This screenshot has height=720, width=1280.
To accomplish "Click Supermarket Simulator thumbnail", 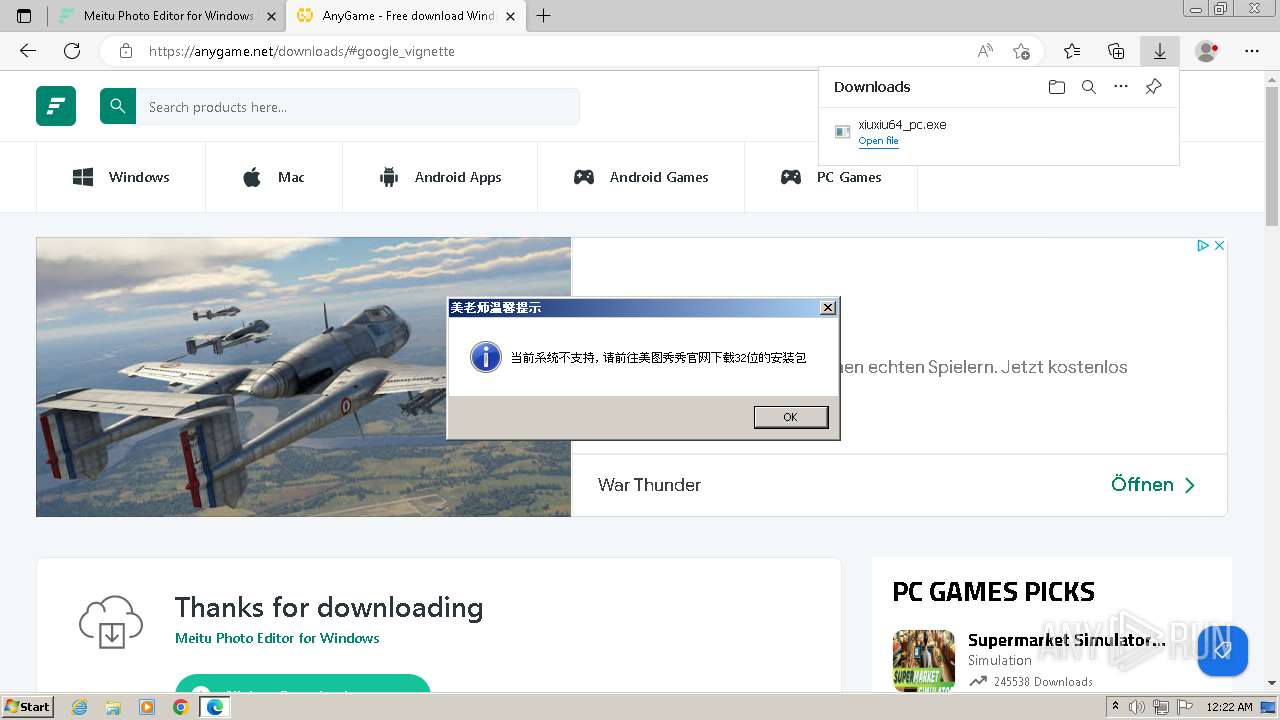I will click(x=923, y=660).
